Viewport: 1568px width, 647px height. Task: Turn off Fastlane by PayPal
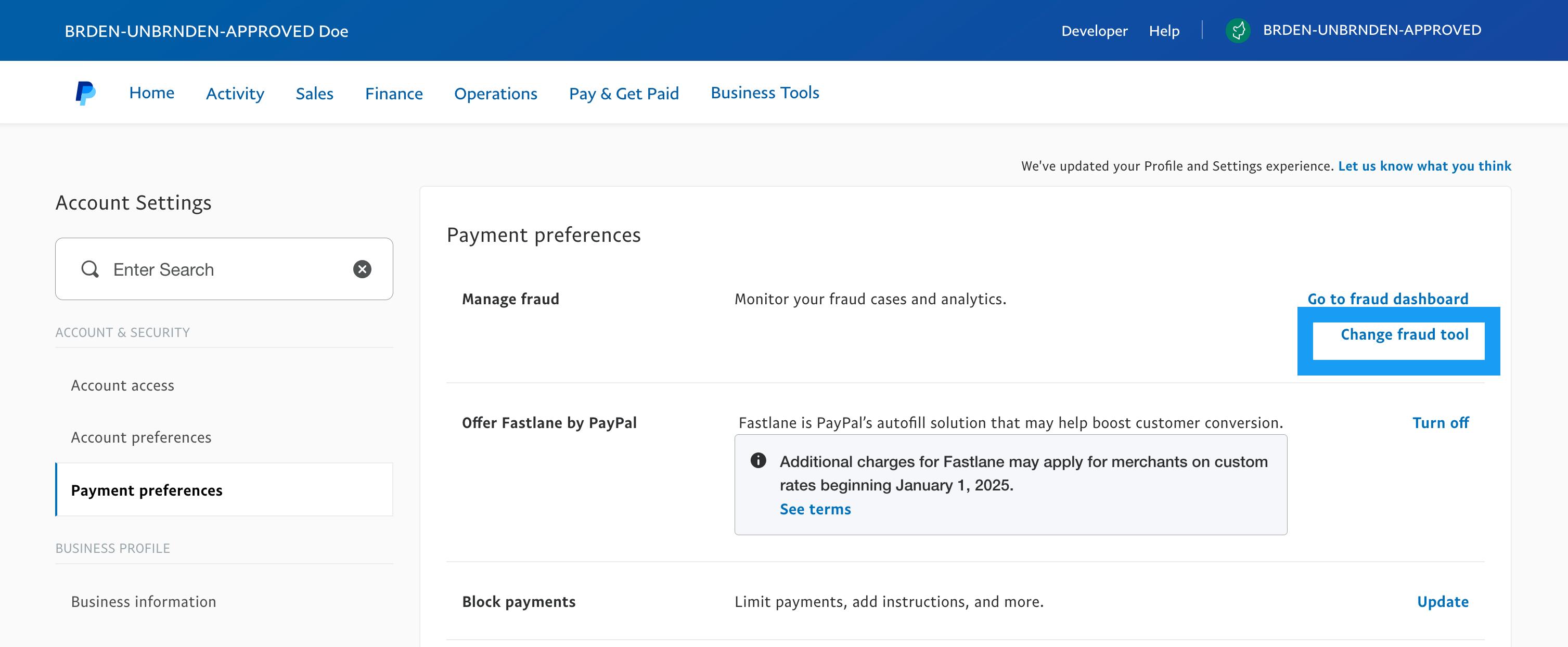click(1440, 423)
